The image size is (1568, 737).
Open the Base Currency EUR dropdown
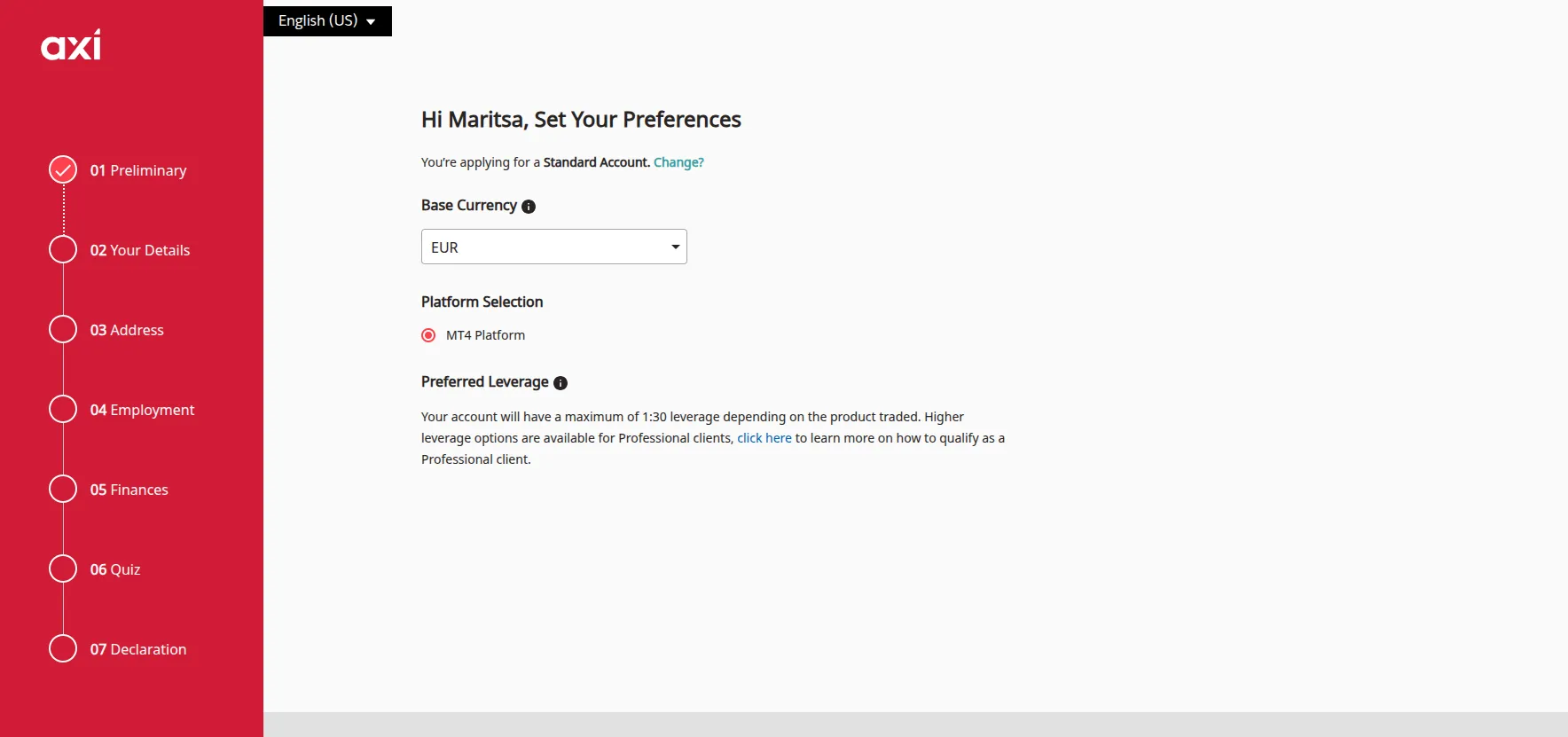[x=554, y=247]
